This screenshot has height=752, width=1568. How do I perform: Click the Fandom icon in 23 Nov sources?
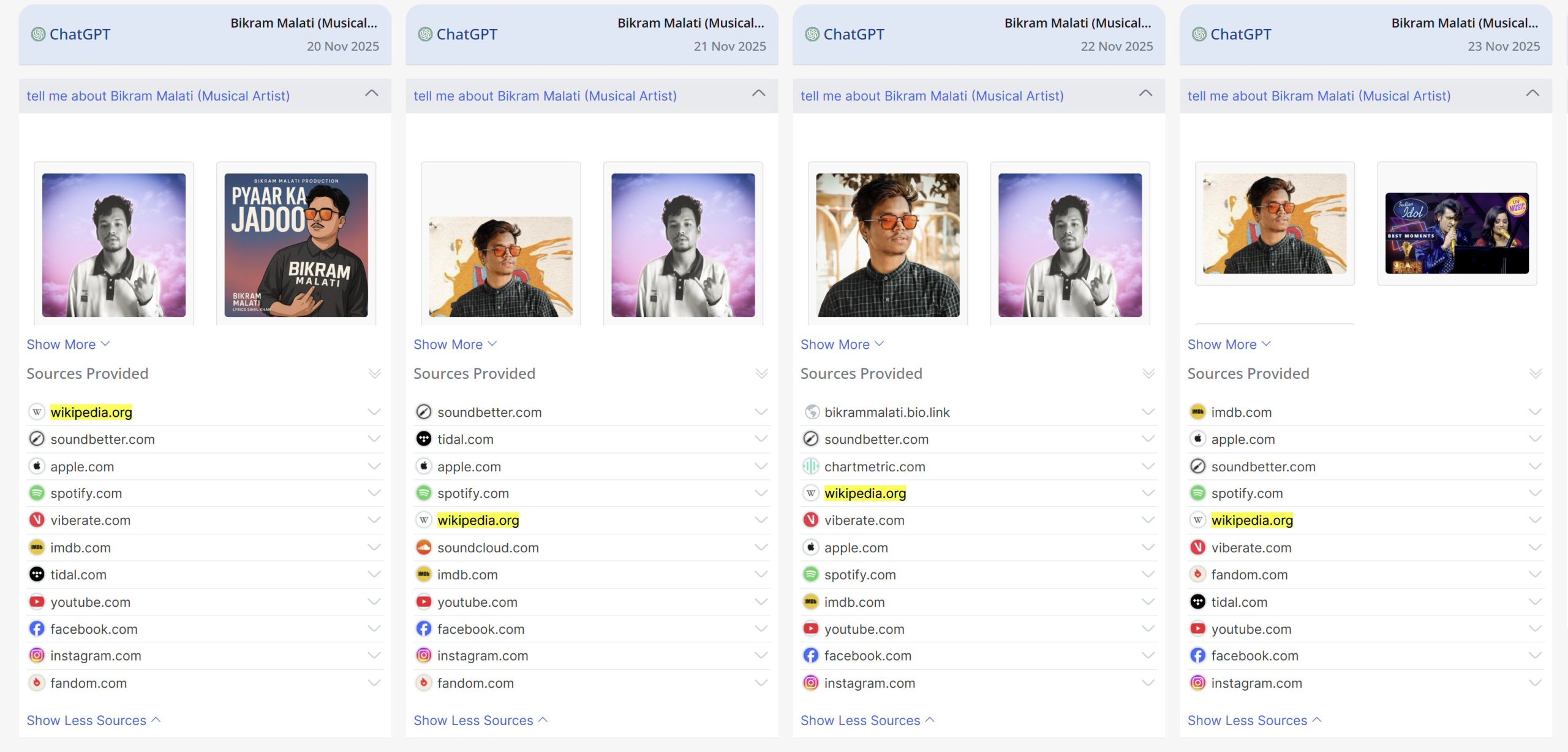click(x=1197, y=574)
